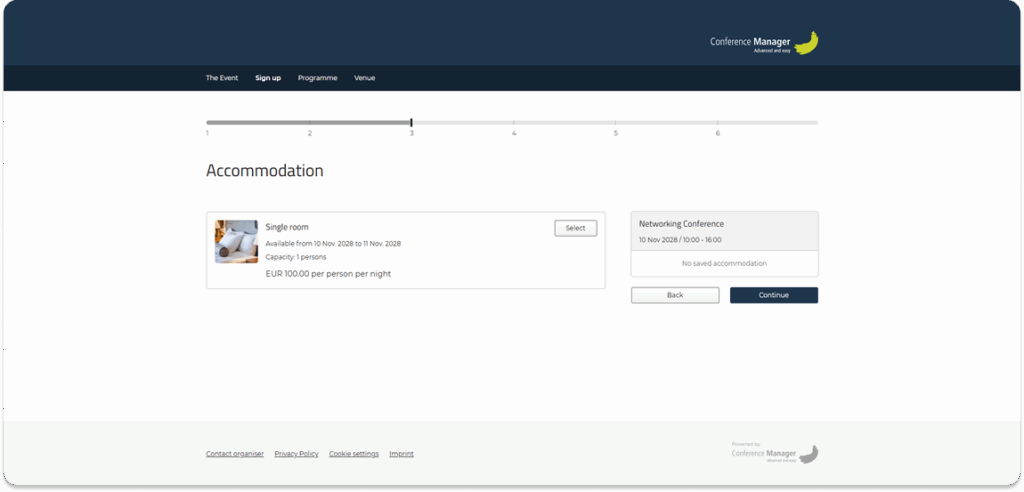
Task: Jump to step 6 on progress bar
Action: click(718, 123)
